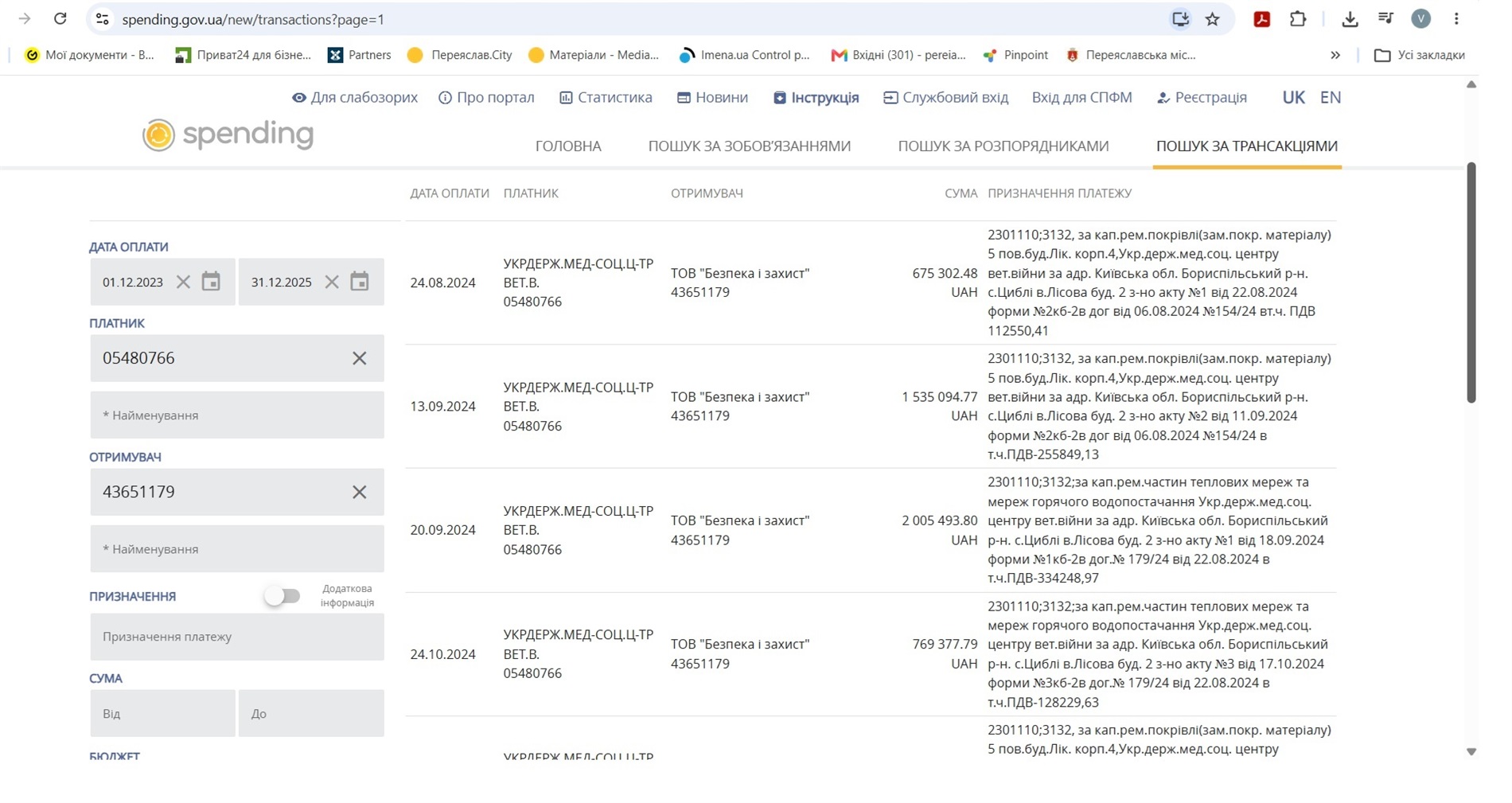The image size is (1512, 803).
Task: Toggle 'Додаткова інформація' switch
Action: [x=283, y=595]
